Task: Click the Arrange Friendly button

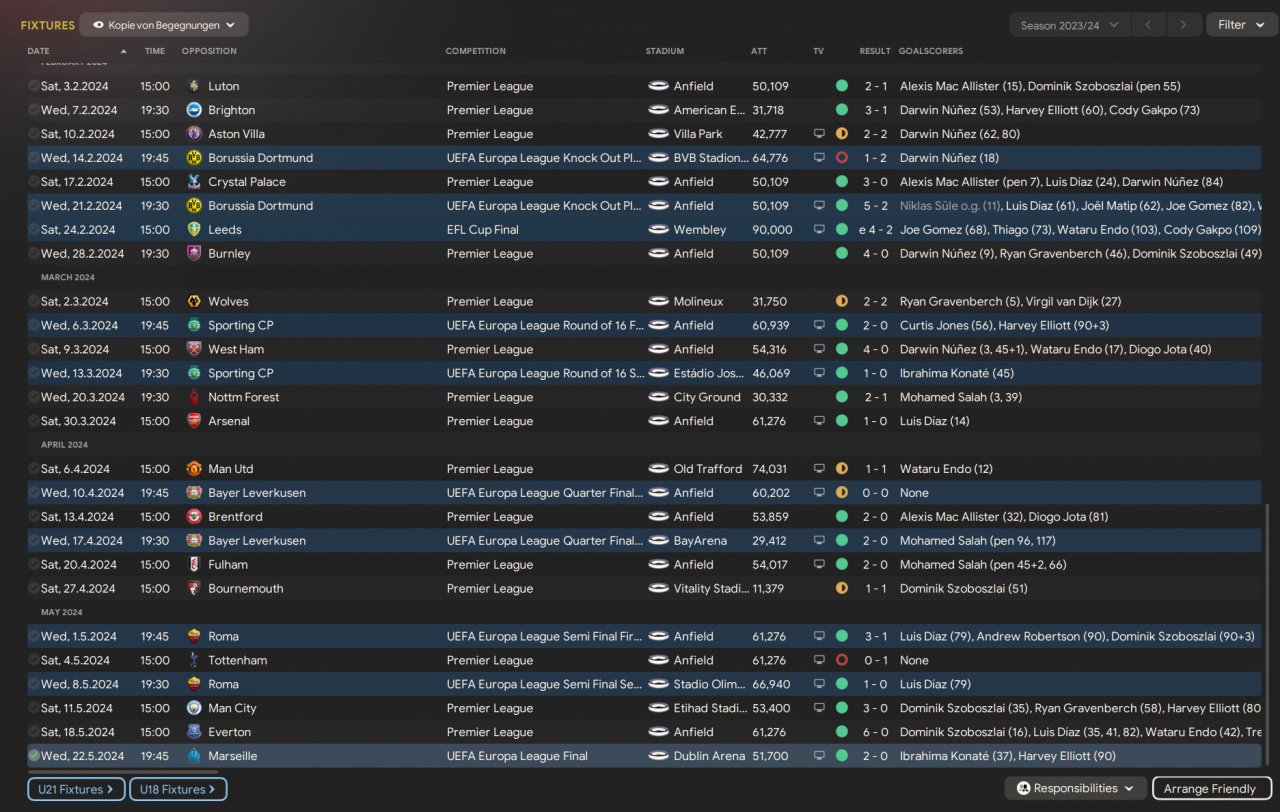Action: click(x=1212, y=789)
